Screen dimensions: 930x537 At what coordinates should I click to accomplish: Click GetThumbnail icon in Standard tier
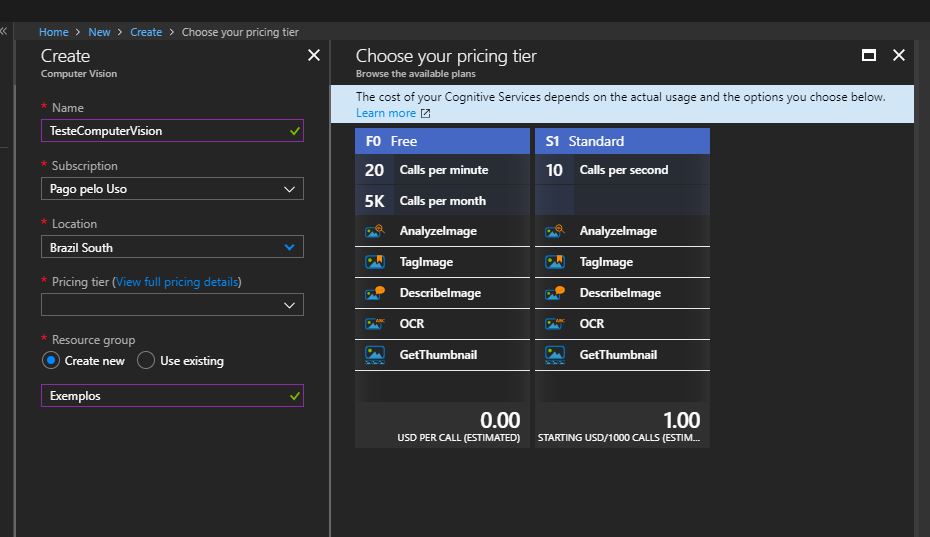(555, 355)
